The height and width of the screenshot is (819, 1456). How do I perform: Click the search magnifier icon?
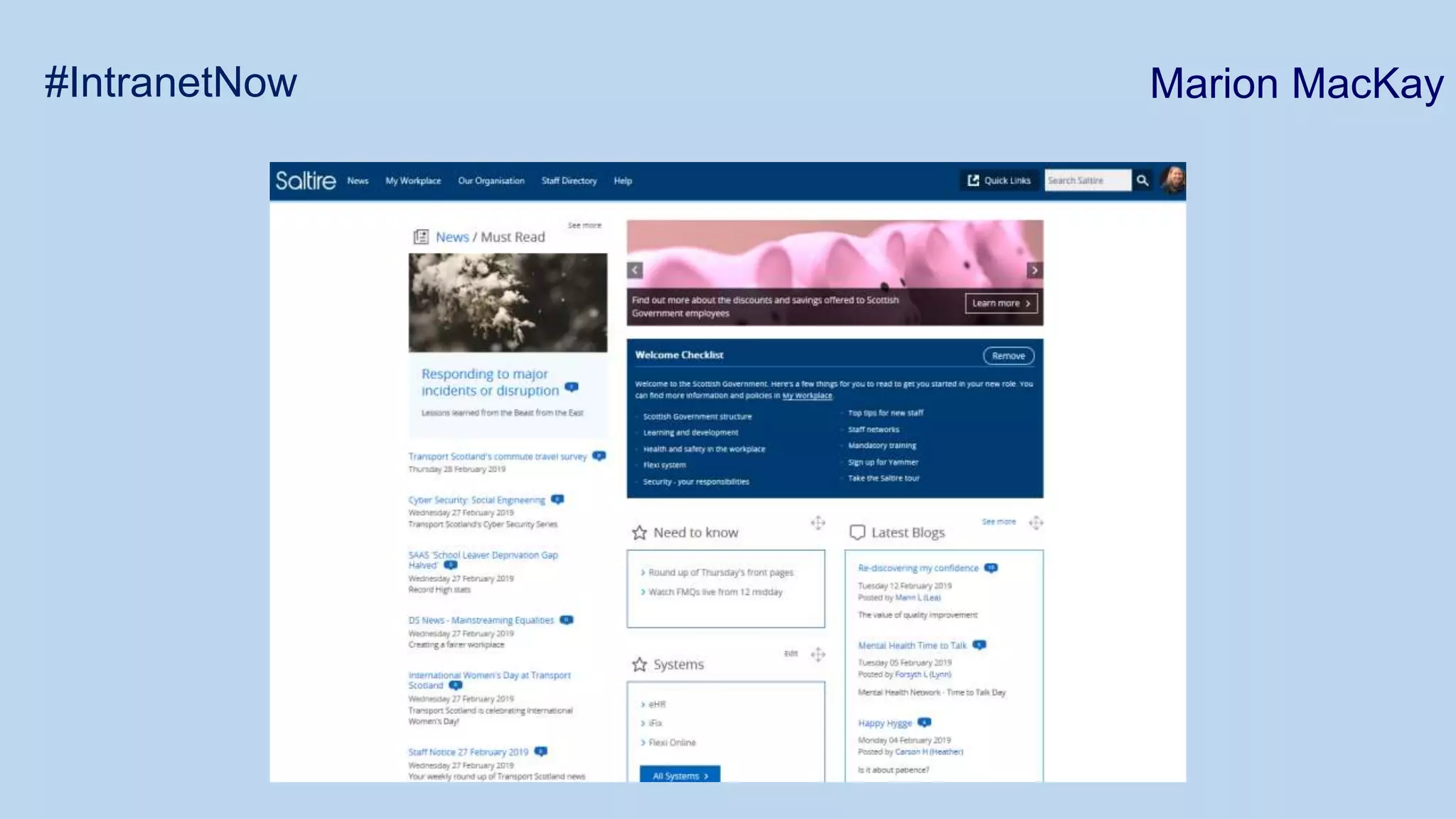(x=1142, y=181)
